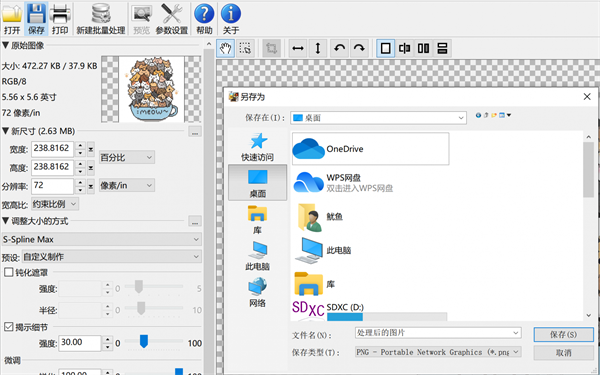This screenshot has height=375, width=600.
Task: Uncheck the 揭示细节 checkbox
Action: [x=8, y=327]
